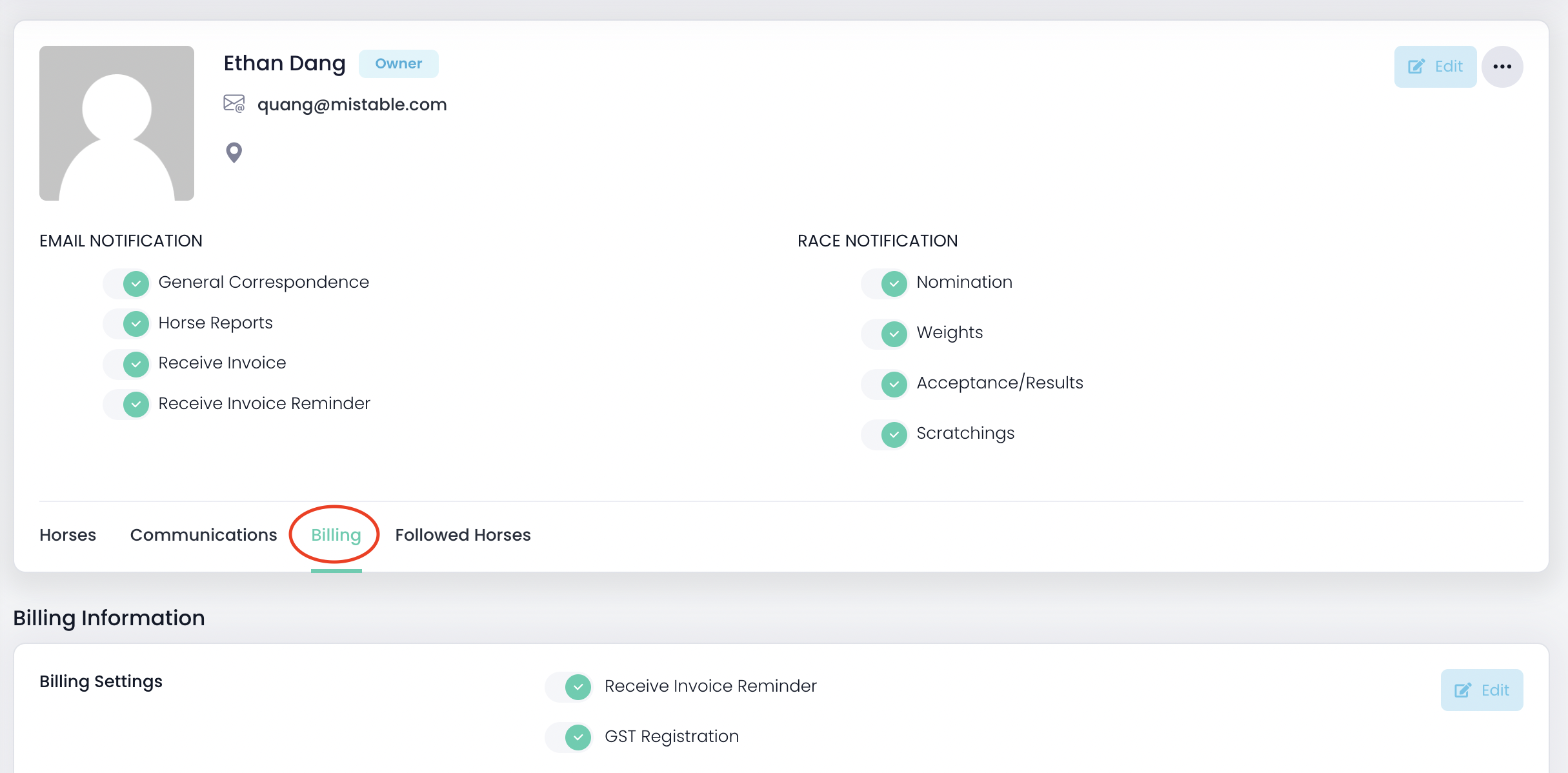The height and width of the screenshot is (773, 1568).
Task: Toggle General Correspondence email notification
Action: pos(127,283)
